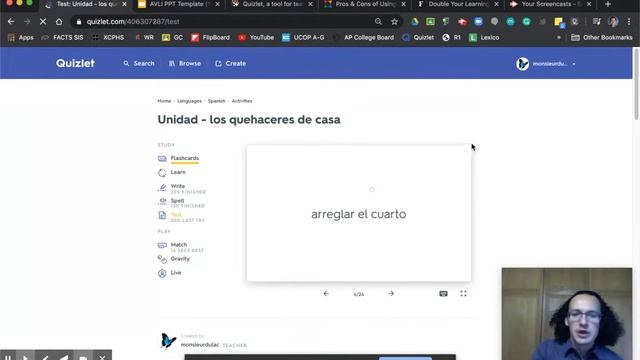
Task: Open the Chrome three-dot menu
Action: click(x=629, y=22)
